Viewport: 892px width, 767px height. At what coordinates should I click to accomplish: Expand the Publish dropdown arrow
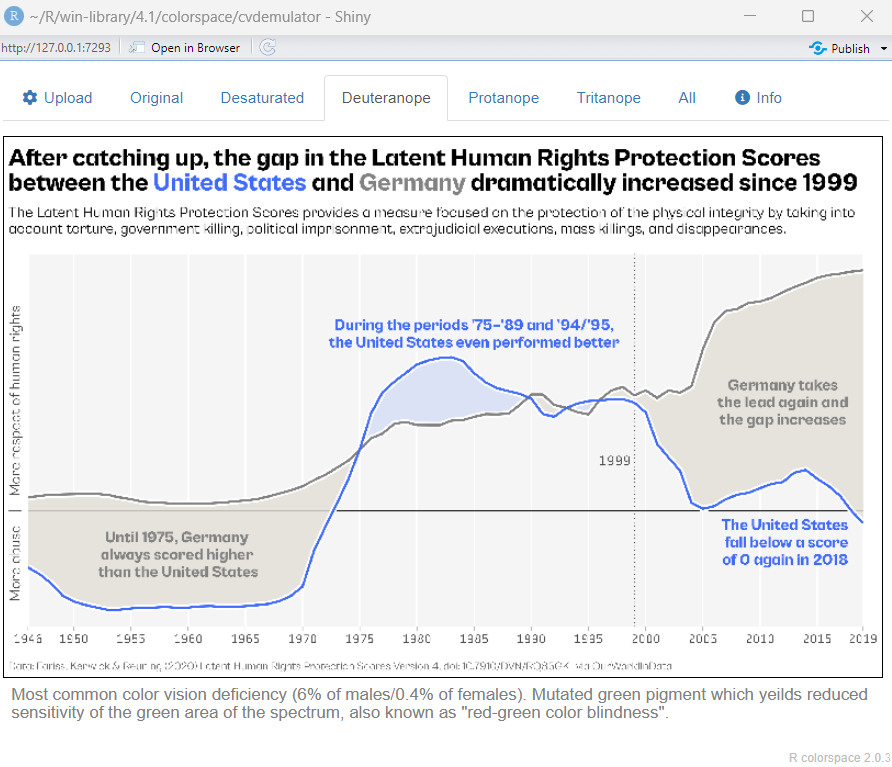point(884,48)
